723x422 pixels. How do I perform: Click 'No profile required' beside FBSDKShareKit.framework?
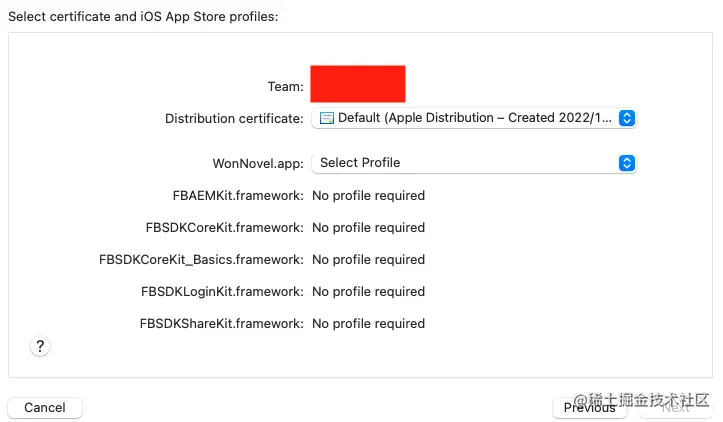tap(368, 324)
